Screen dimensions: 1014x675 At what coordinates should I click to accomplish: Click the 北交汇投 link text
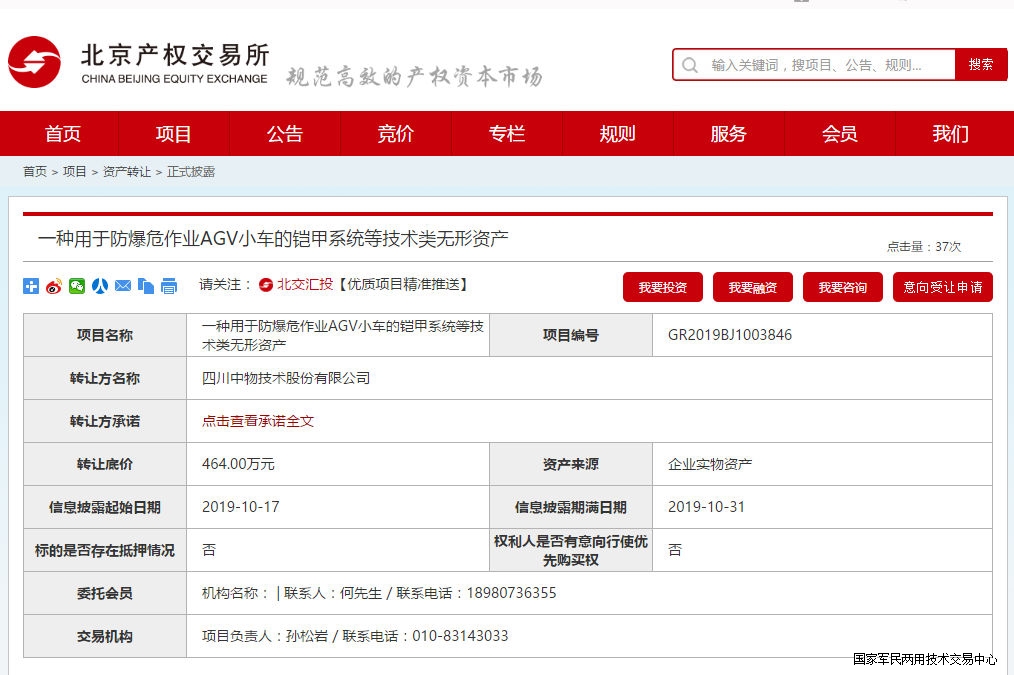point(305,284)
